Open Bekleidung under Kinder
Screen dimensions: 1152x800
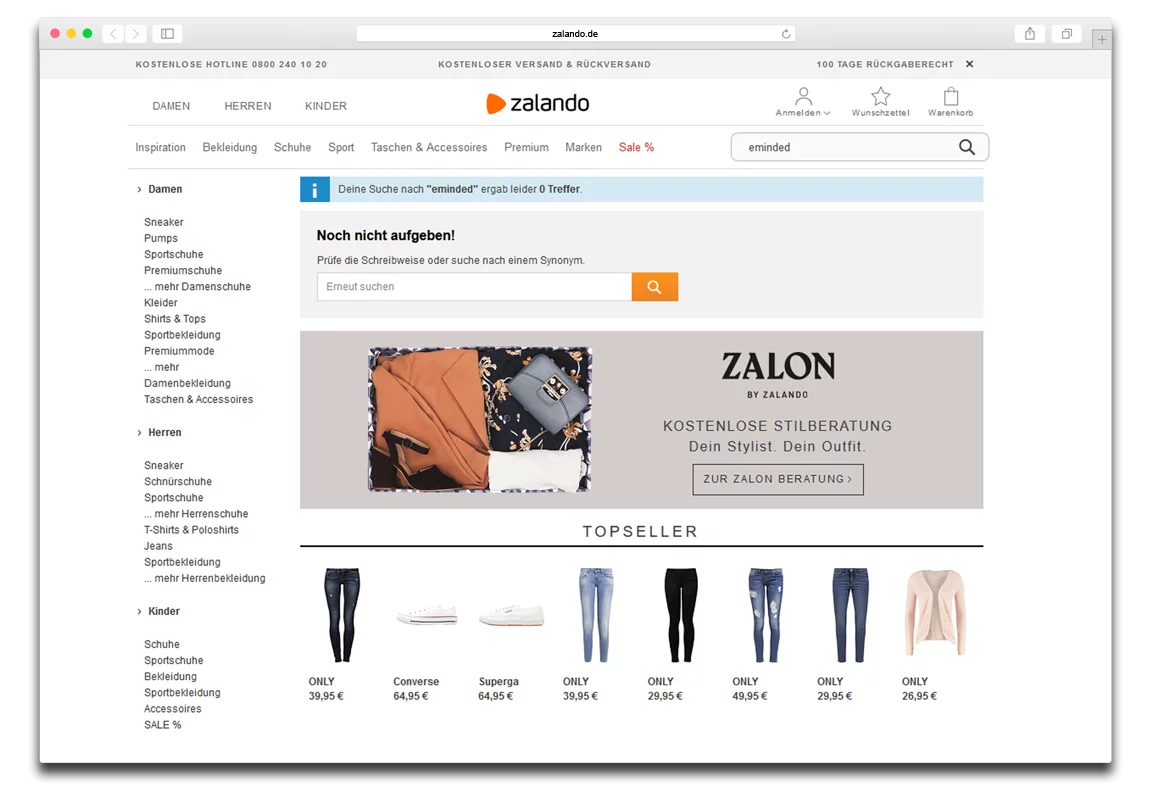pos(170,677)
